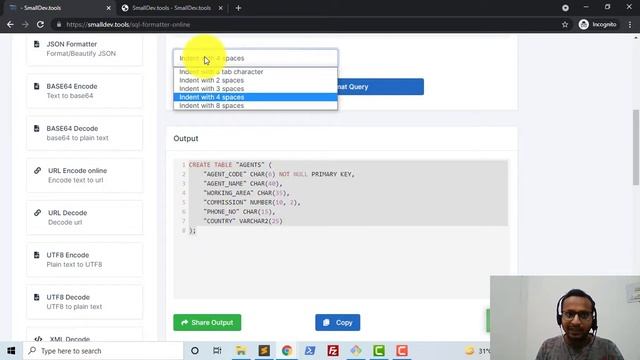Go forward in browser history
Screen dimensions: 640x360
25,24
